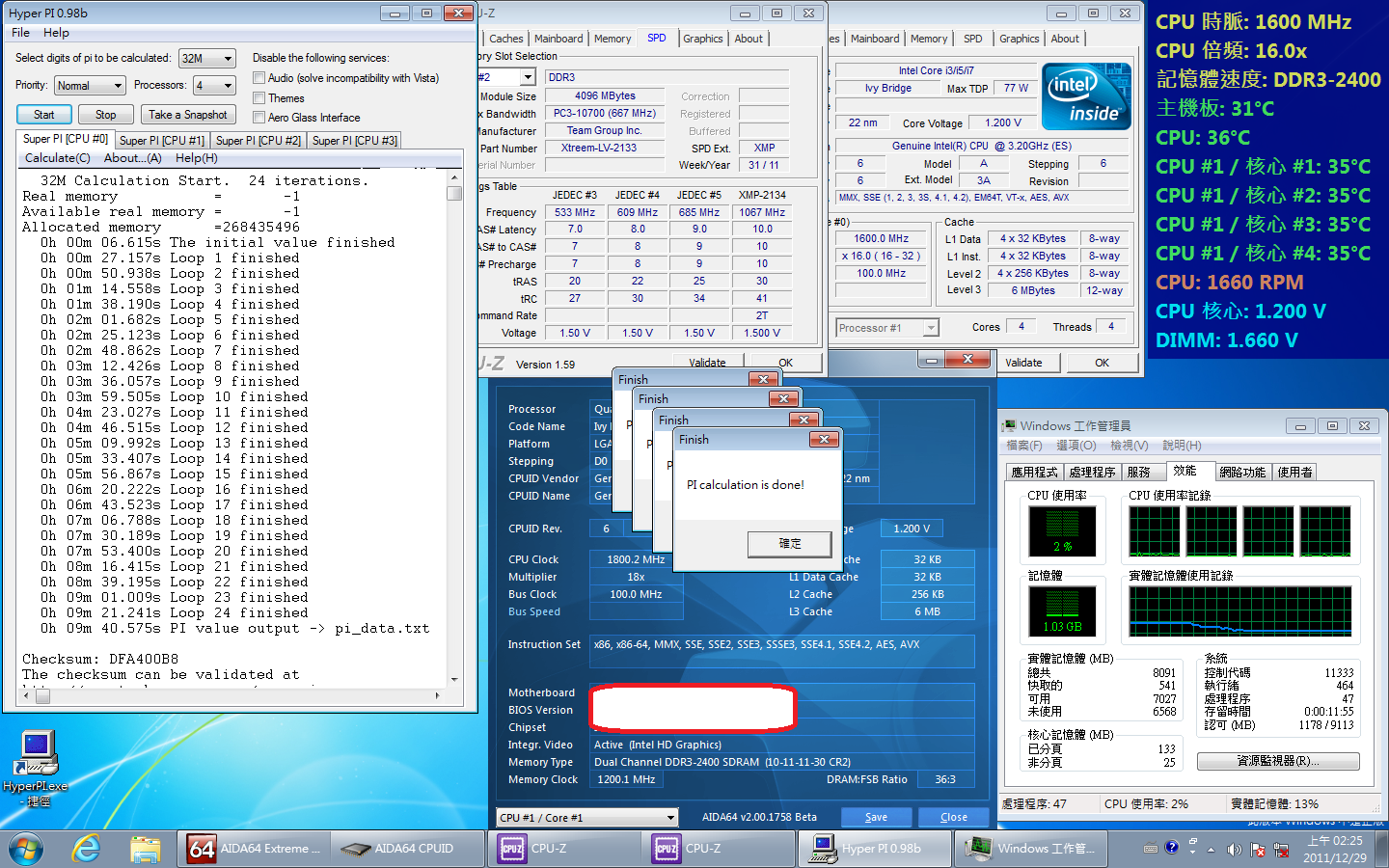1389x868 pixels.
Task: Open the 網路功能 tab in Task Manager
Action: (1242, 473)
